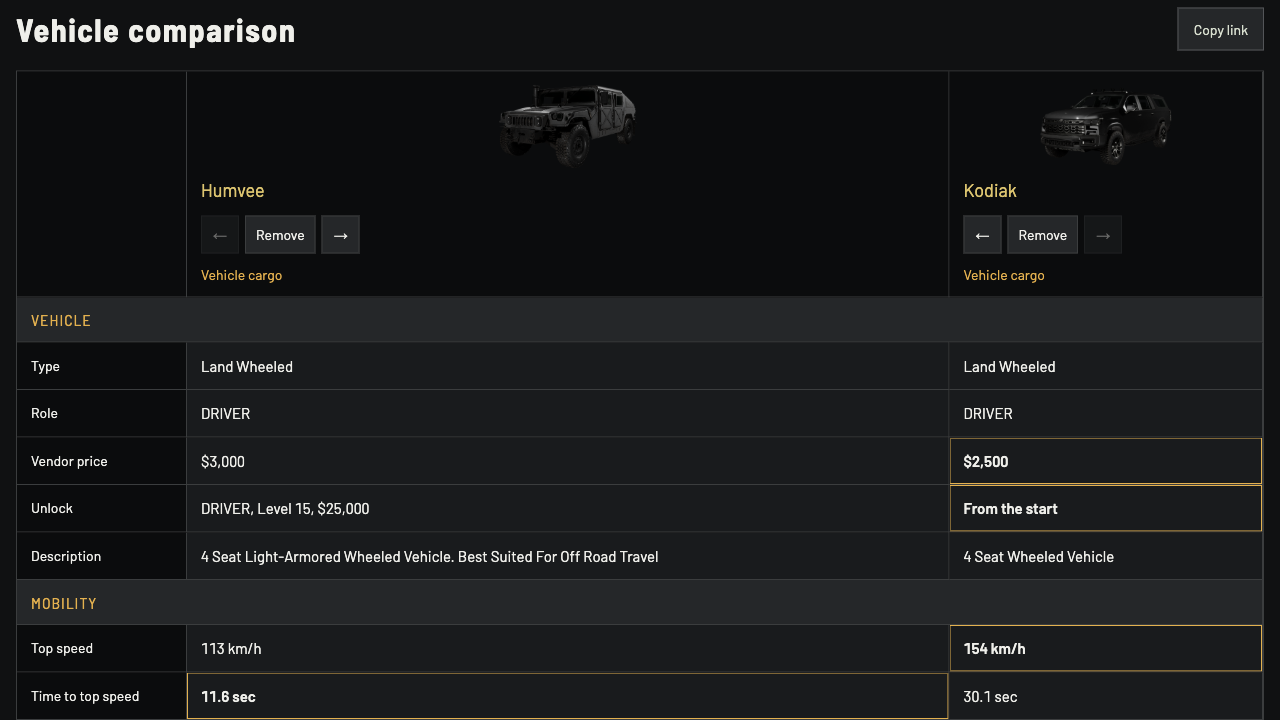Image resolution: width=1280 pixels, height=720 pixels.
Task: Click the Type row label
Action: pos(45,367)
